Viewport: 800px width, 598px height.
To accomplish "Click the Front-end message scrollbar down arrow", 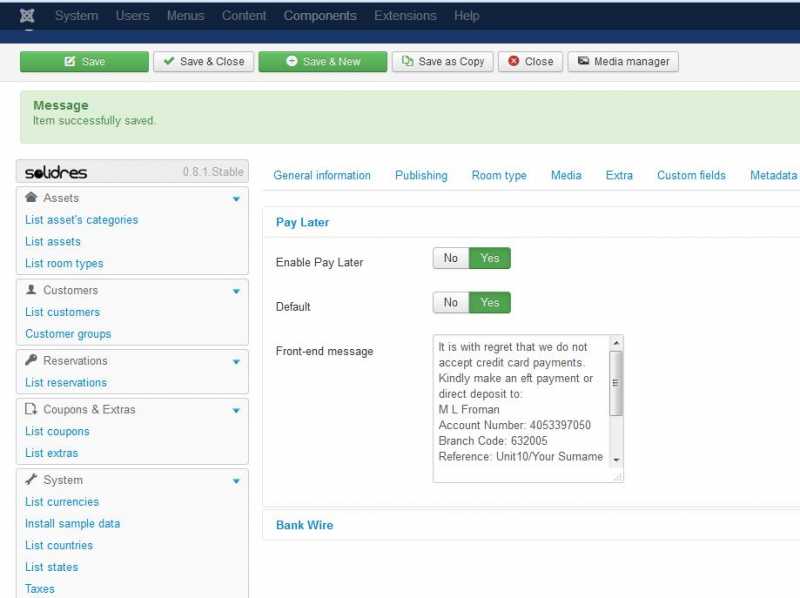I will point(616,459).
